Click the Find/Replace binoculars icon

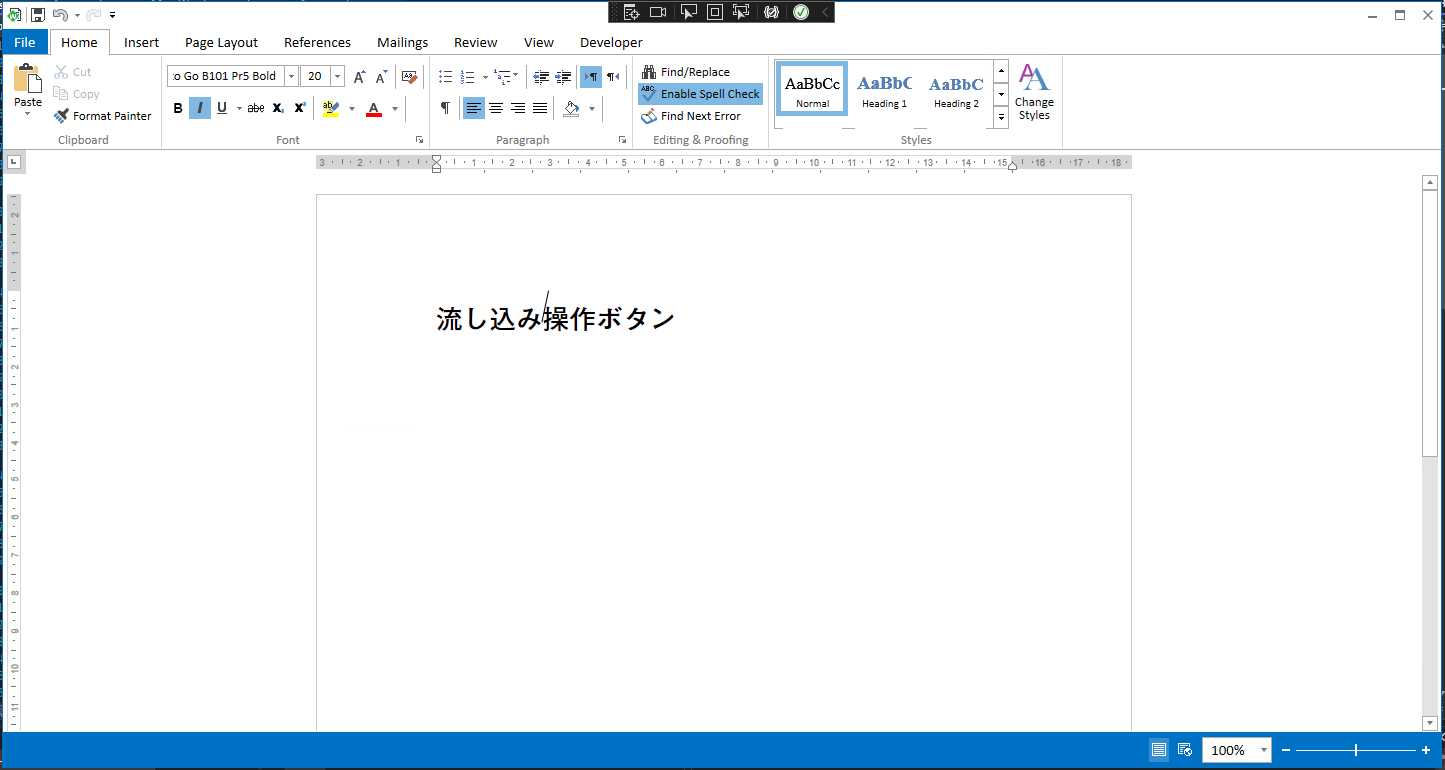coord(649,72)
